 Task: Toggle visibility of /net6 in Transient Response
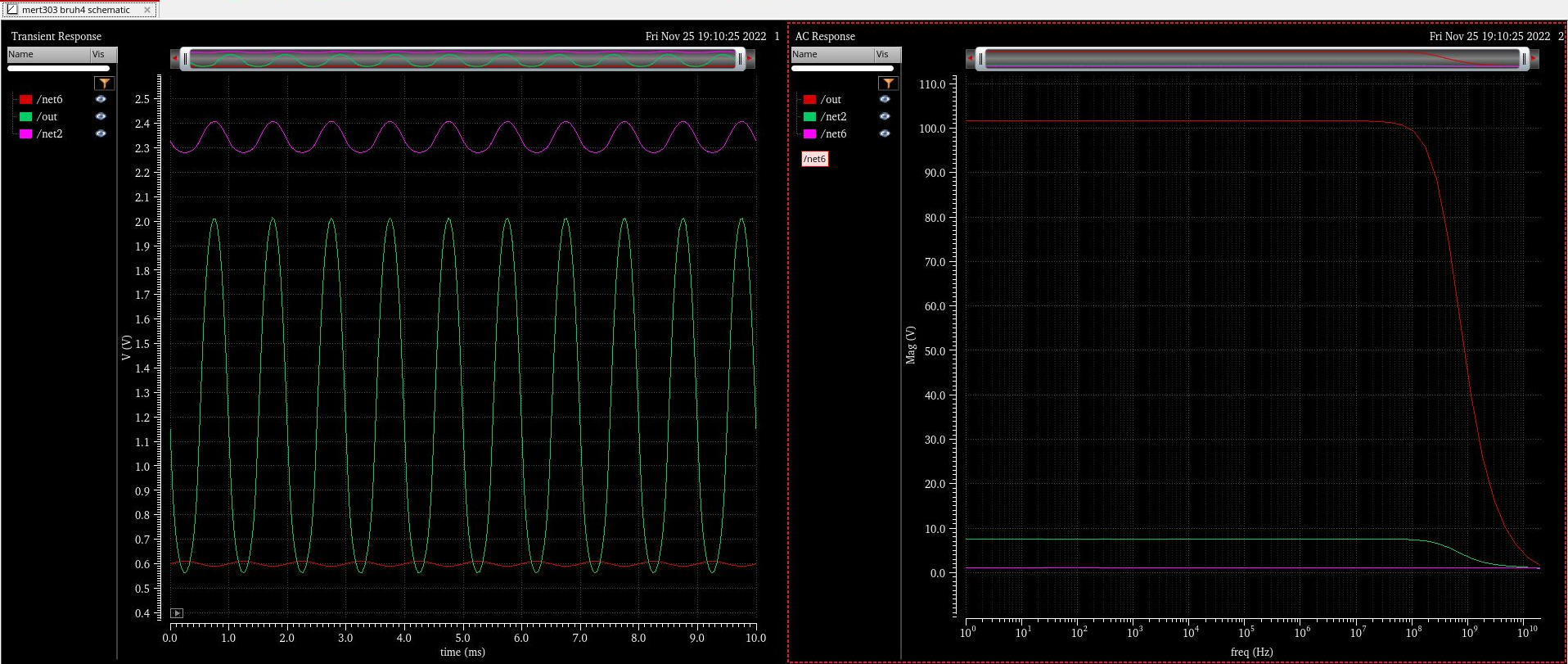coord(101,99)
